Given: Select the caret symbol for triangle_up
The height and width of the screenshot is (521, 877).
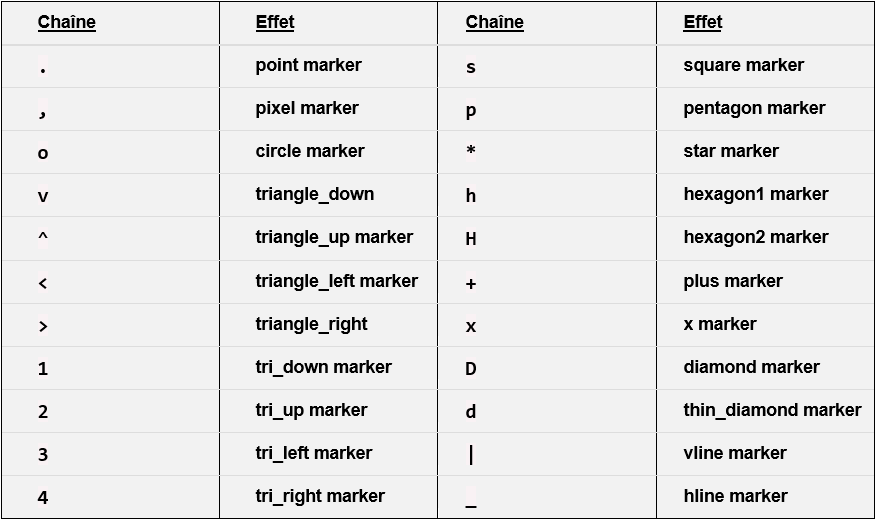Looking at the screenshot, I should tap(43, 238).
